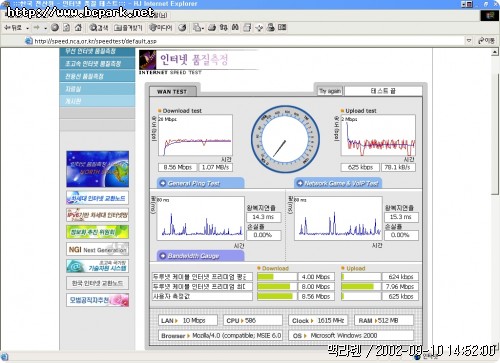Image resolution: width=500 pixels, height=363 pixels.
Task: Open the green 정보화 추진 위원회 banner
Action: [x=97, y=232]
